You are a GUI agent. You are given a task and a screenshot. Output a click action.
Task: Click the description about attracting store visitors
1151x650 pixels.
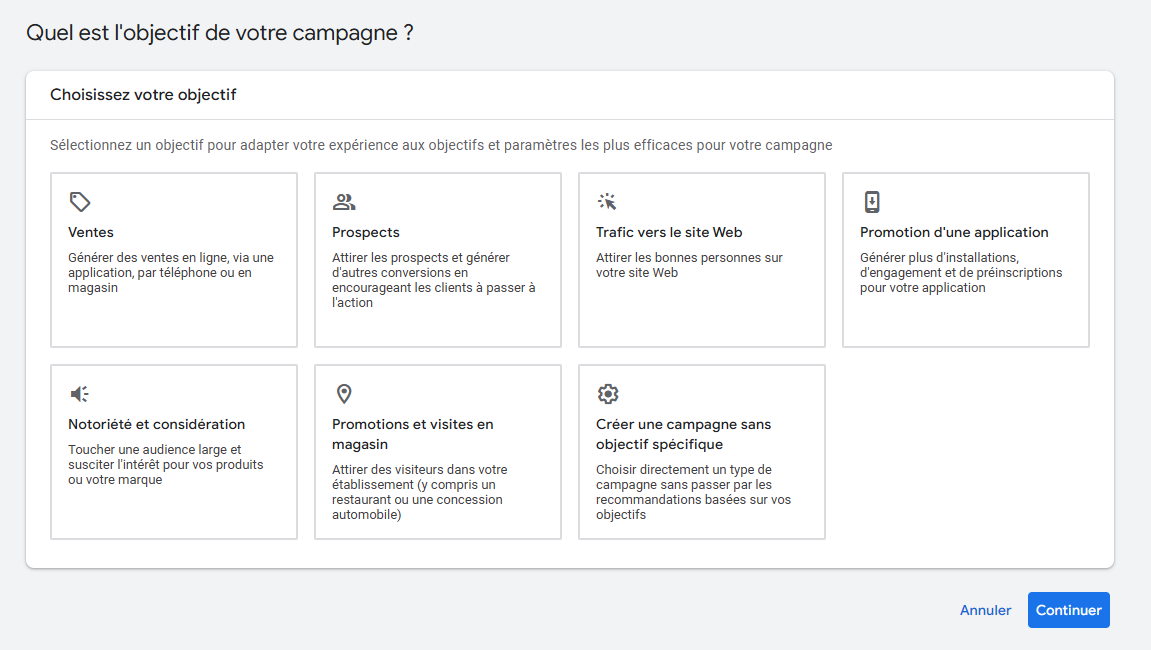click(419, 492)
